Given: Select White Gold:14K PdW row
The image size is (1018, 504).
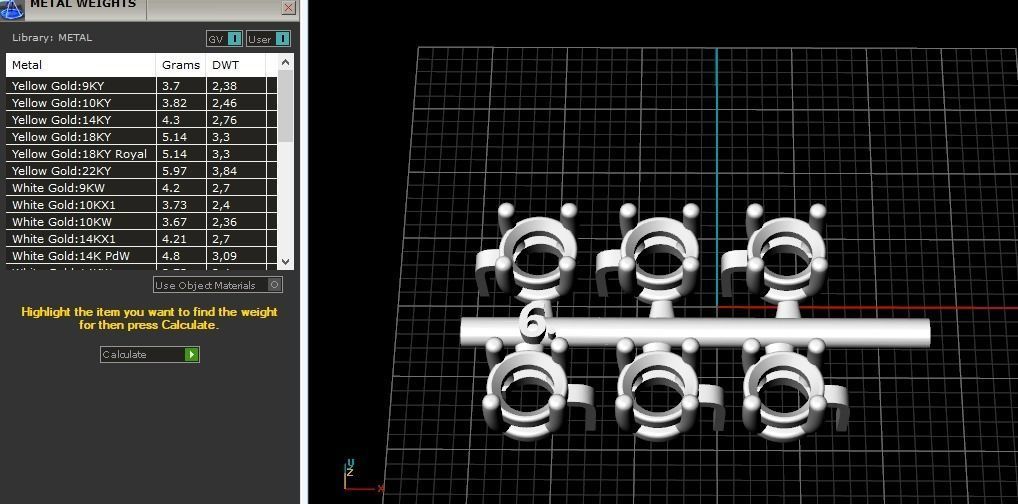Looking at the screenshot, I should point(141,256).
